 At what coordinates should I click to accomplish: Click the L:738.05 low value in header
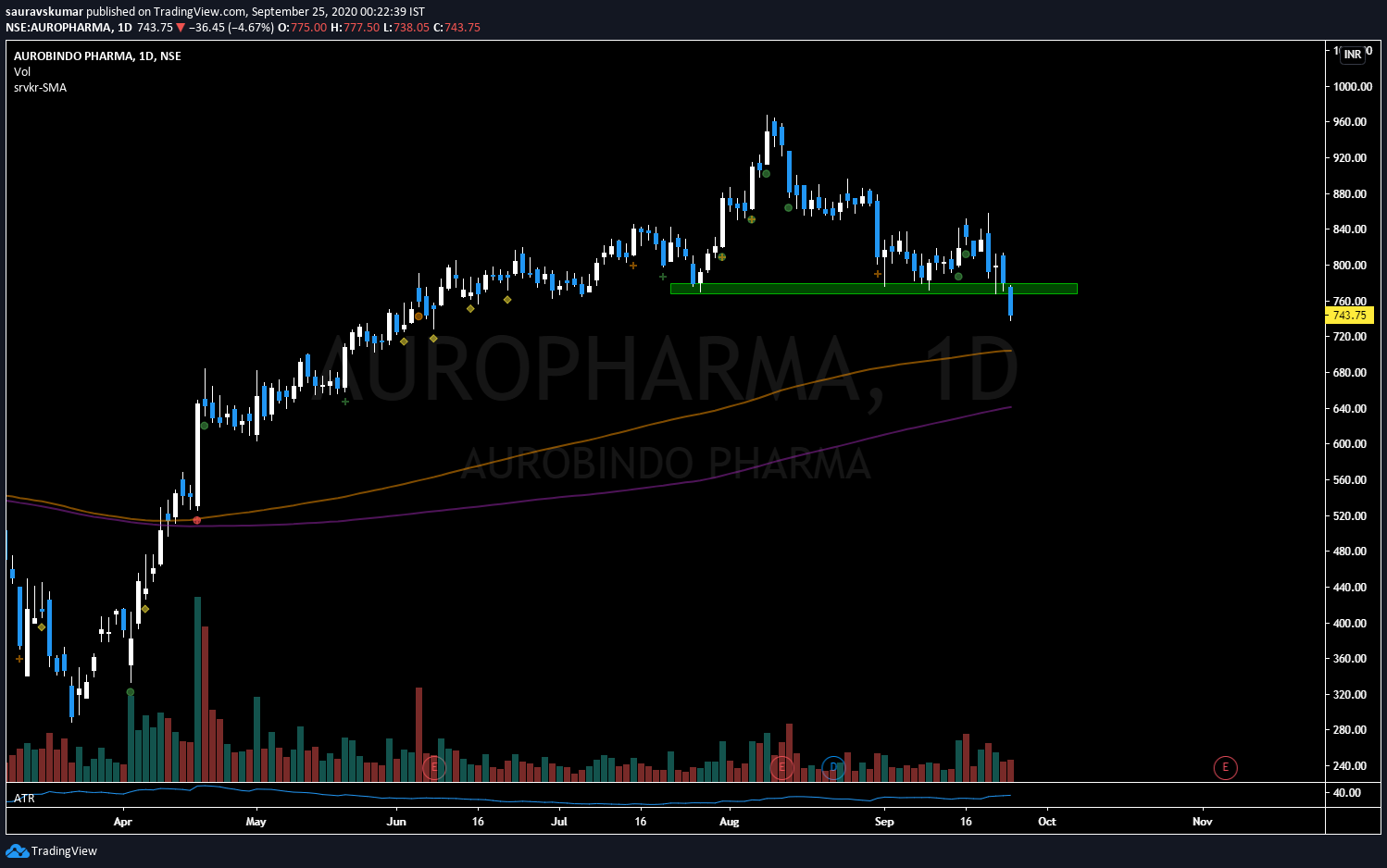click(406, 27)
